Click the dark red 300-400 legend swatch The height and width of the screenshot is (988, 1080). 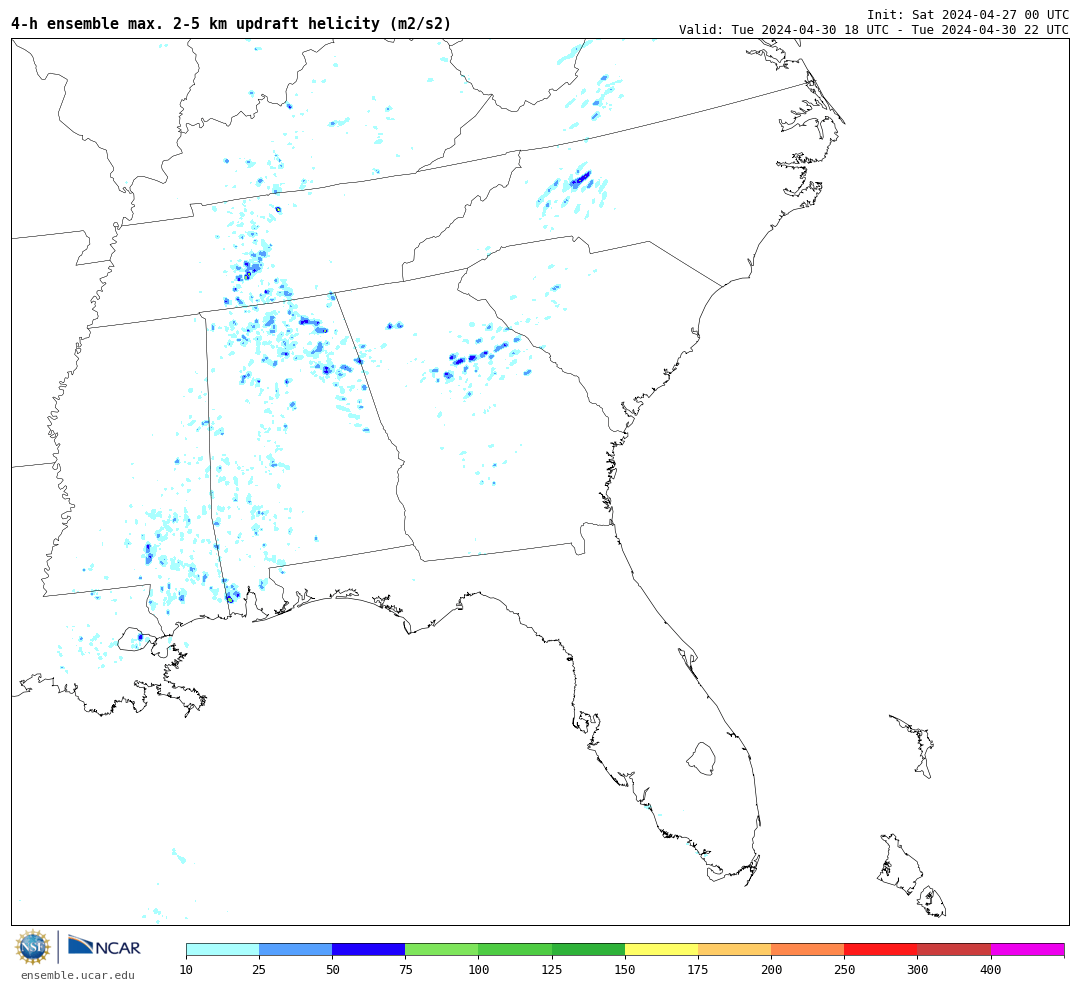point(954,949)
